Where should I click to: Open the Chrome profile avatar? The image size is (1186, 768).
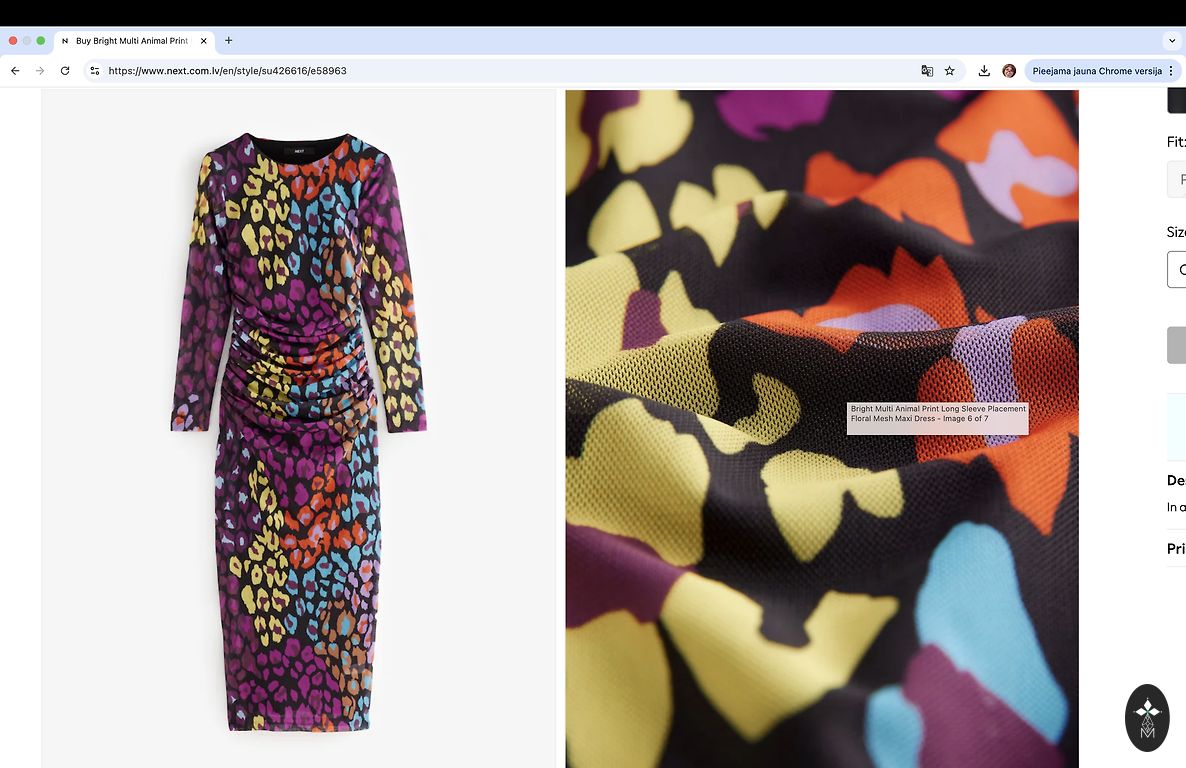point(1009,71)
